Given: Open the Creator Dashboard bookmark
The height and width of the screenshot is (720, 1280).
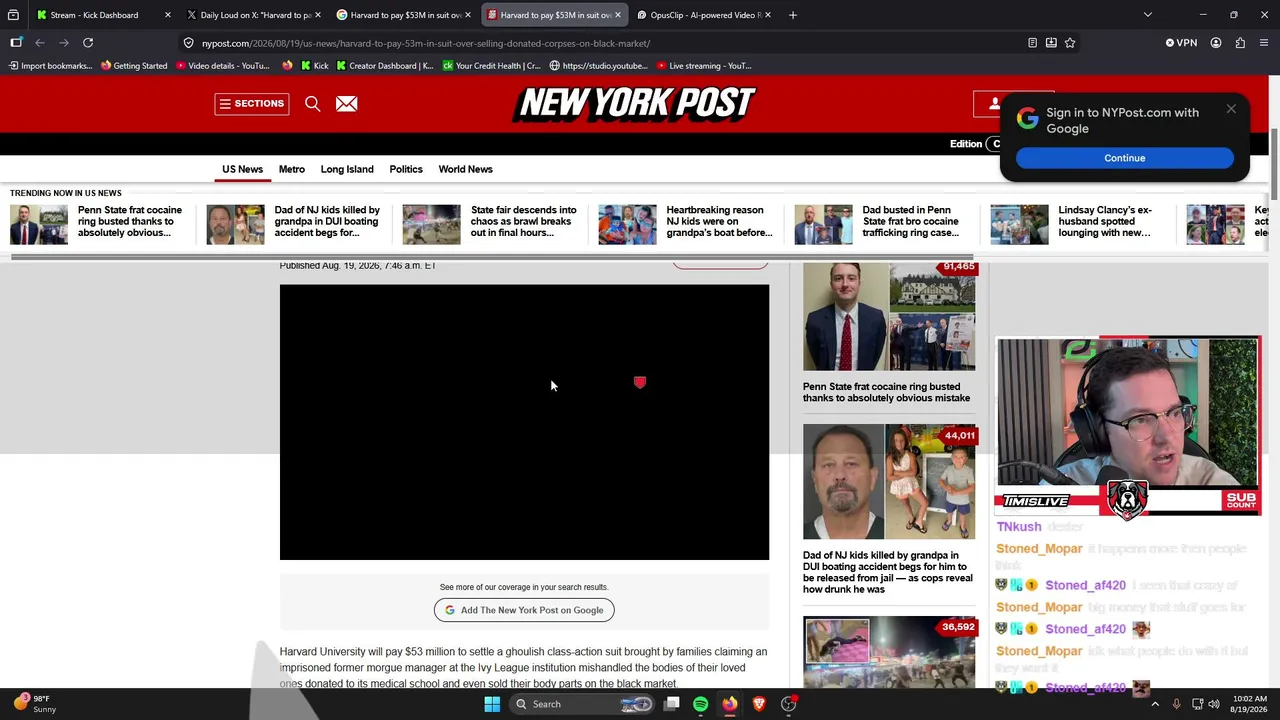Looking at the screenshot, I should pos(385,66).
